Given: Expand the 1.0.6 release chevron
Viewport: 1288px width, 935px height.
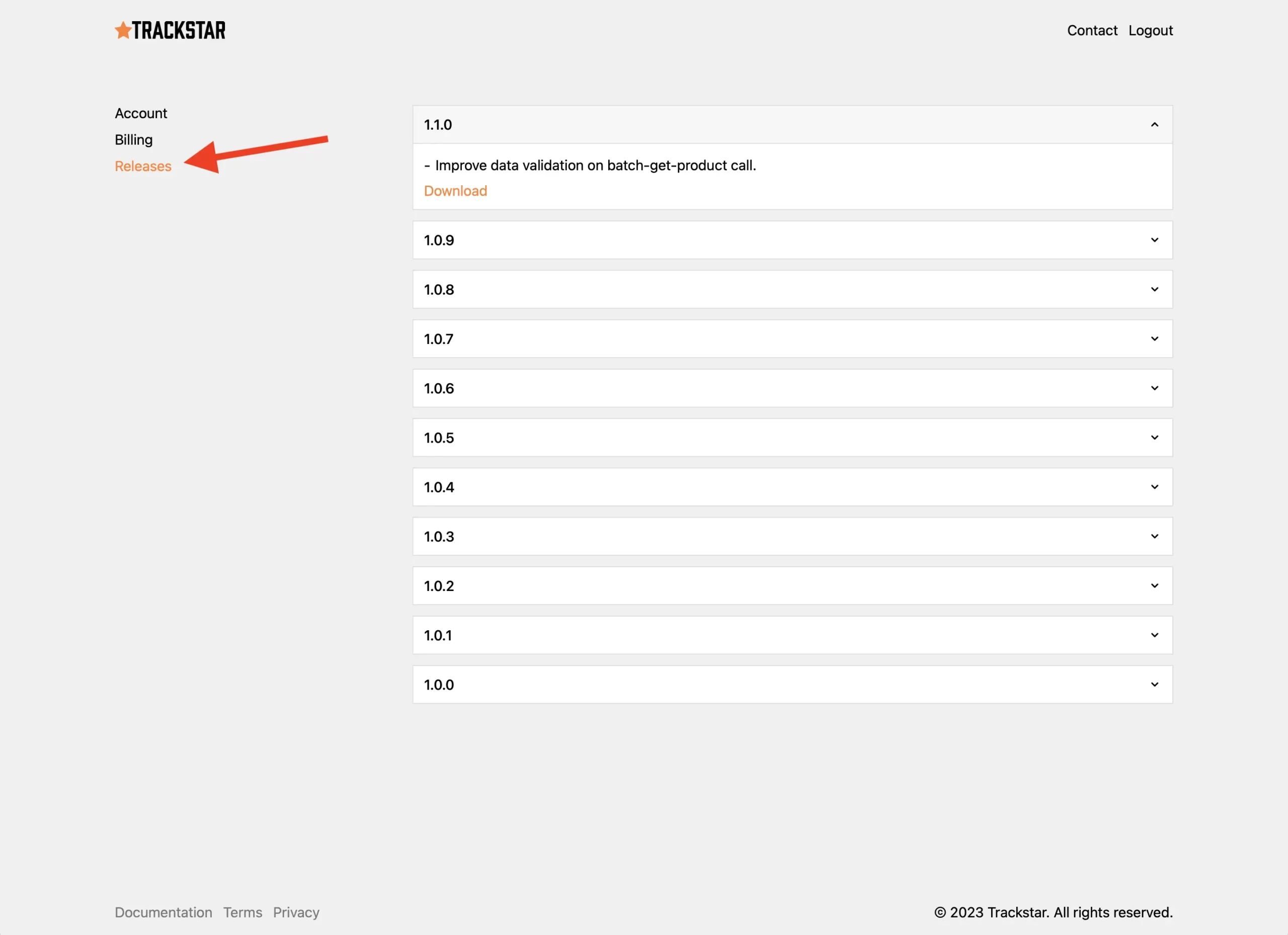Looking at the screenshot, I should coord(1155,388).
